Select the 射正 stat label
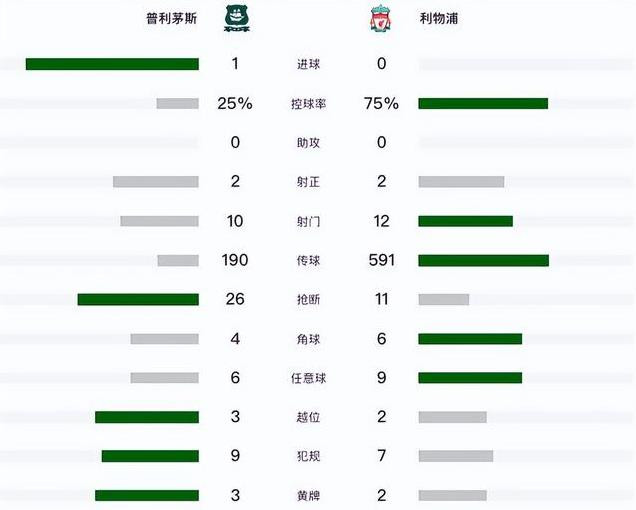 pos(308,182)
